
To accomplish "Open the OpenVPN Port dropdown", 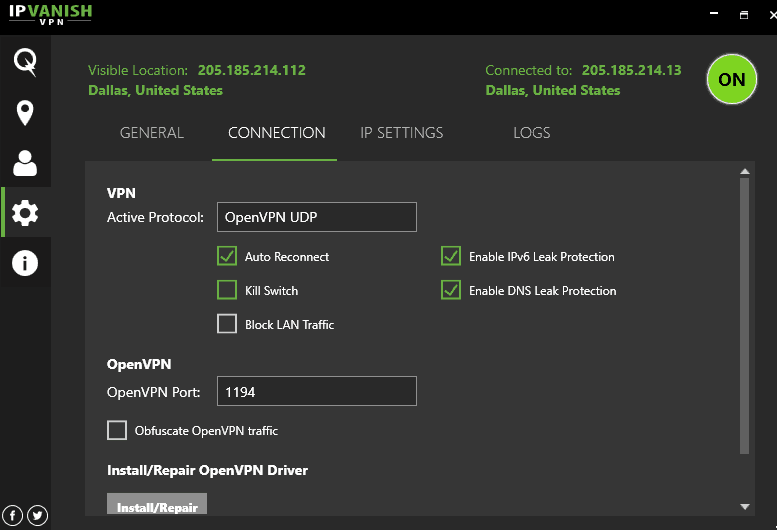I will [317, 391].
